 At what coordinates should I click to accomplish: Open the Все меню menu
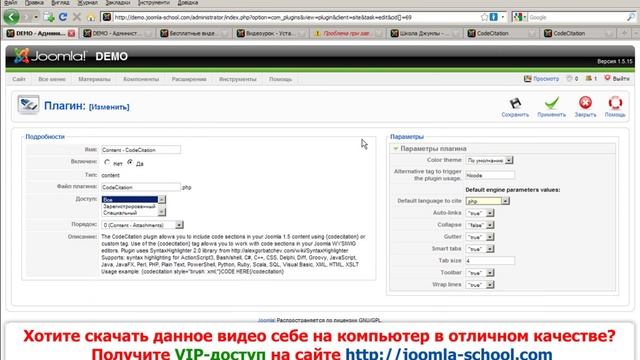(52, 79)
